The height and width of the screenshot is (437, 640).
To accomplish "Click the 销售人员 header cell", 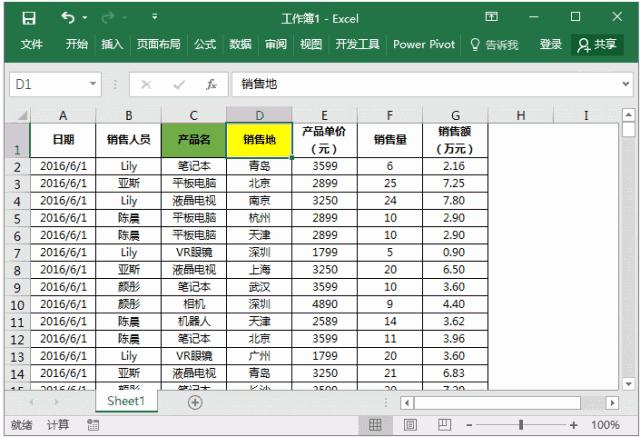I will pyautogui.click(x=129, y=140).
